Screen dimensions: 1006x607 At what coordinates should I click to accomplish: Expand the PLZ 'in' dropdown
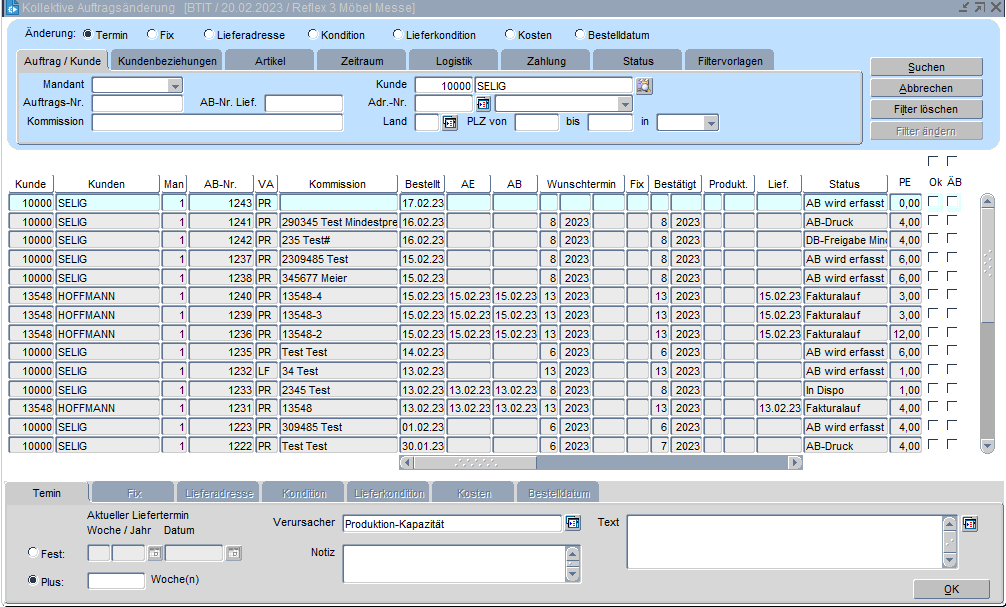(x=711, y=123)
